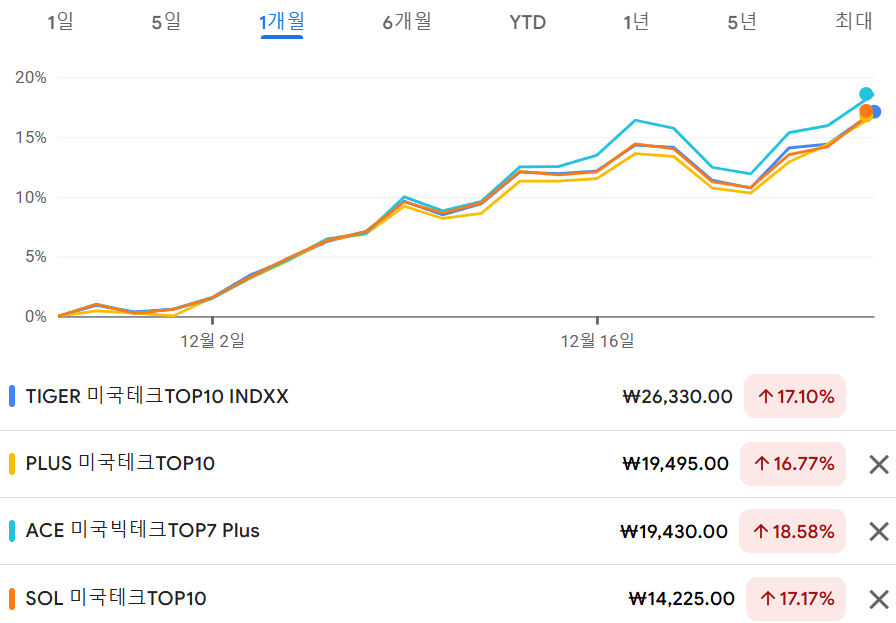Image resolution: width=896 pixels, height=623 pixels.
Task: Click the blue TIGER legend color bar
Action: (x=12, y=396)
